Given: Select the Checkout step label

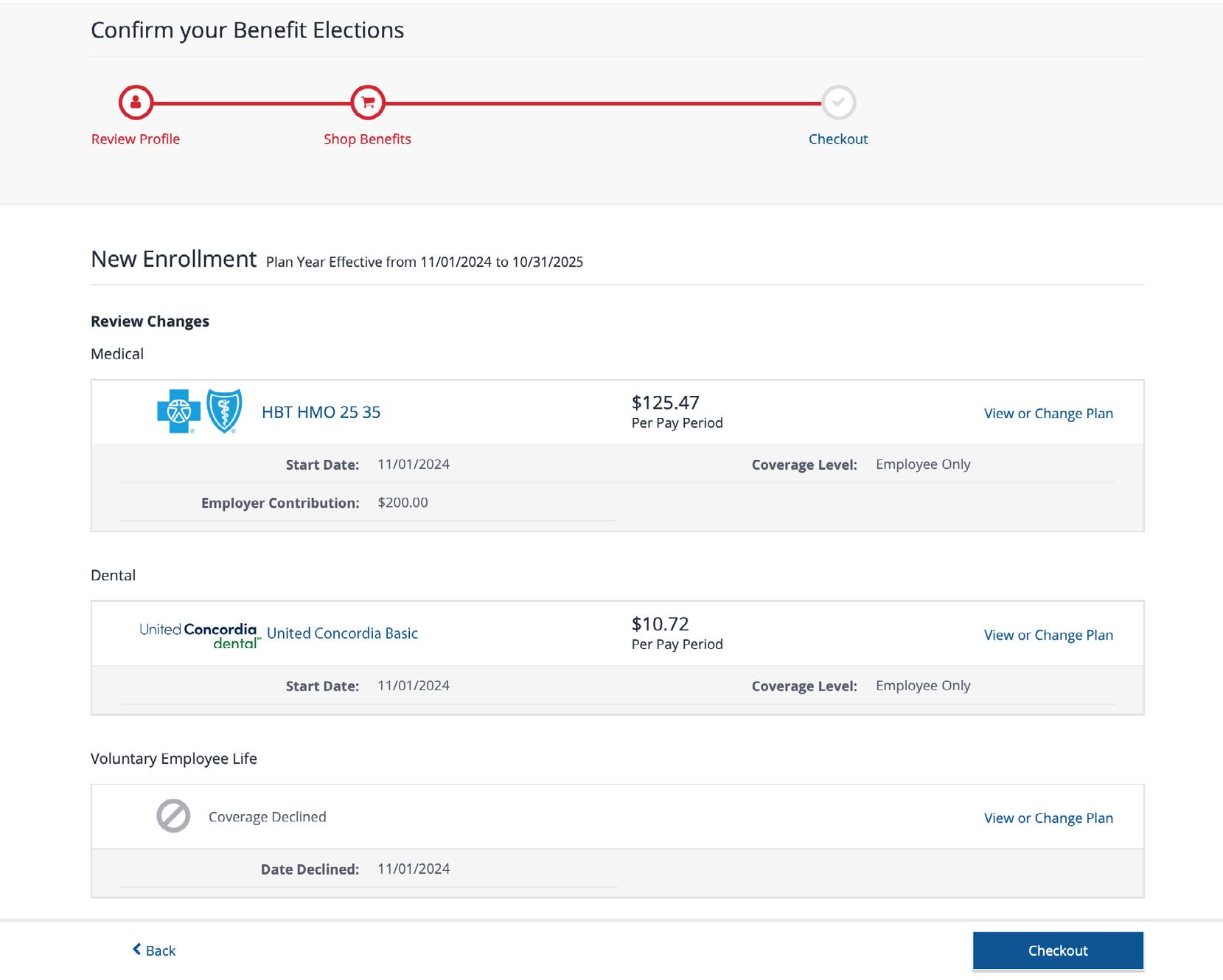Looking at the screenshot, I should coord(837,139).
